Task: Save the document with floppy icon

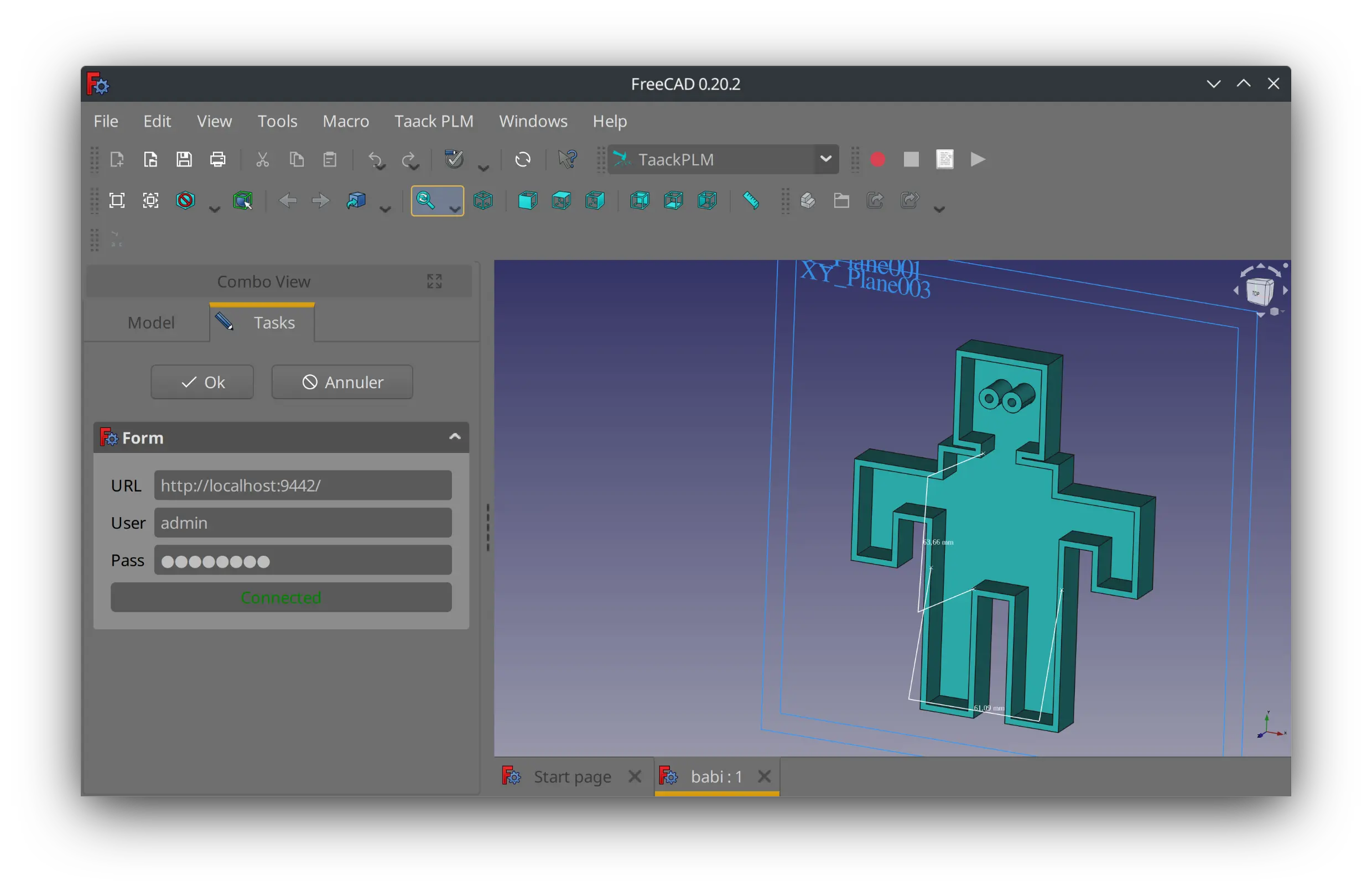Action: coord(184,159)
